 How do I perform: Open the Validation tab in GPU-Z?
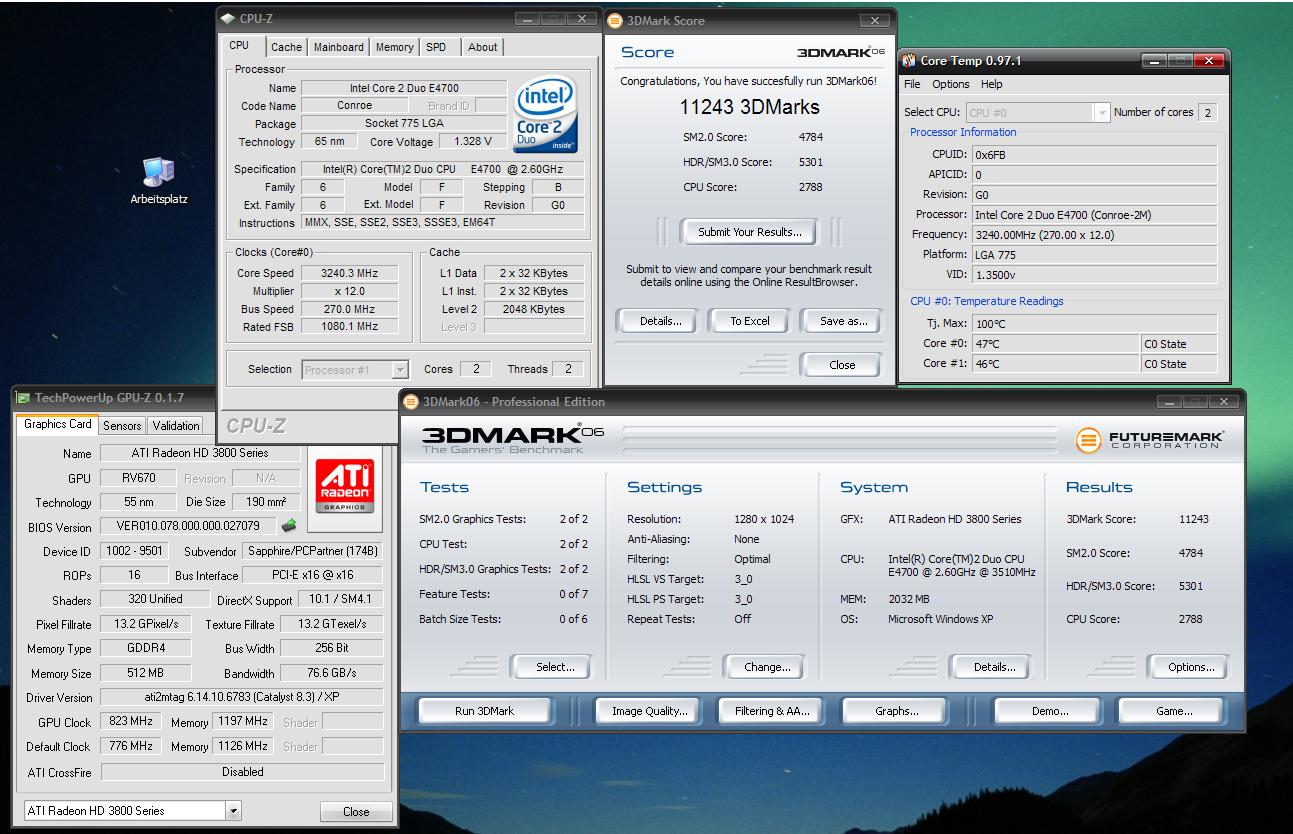[x=176, y=425]
